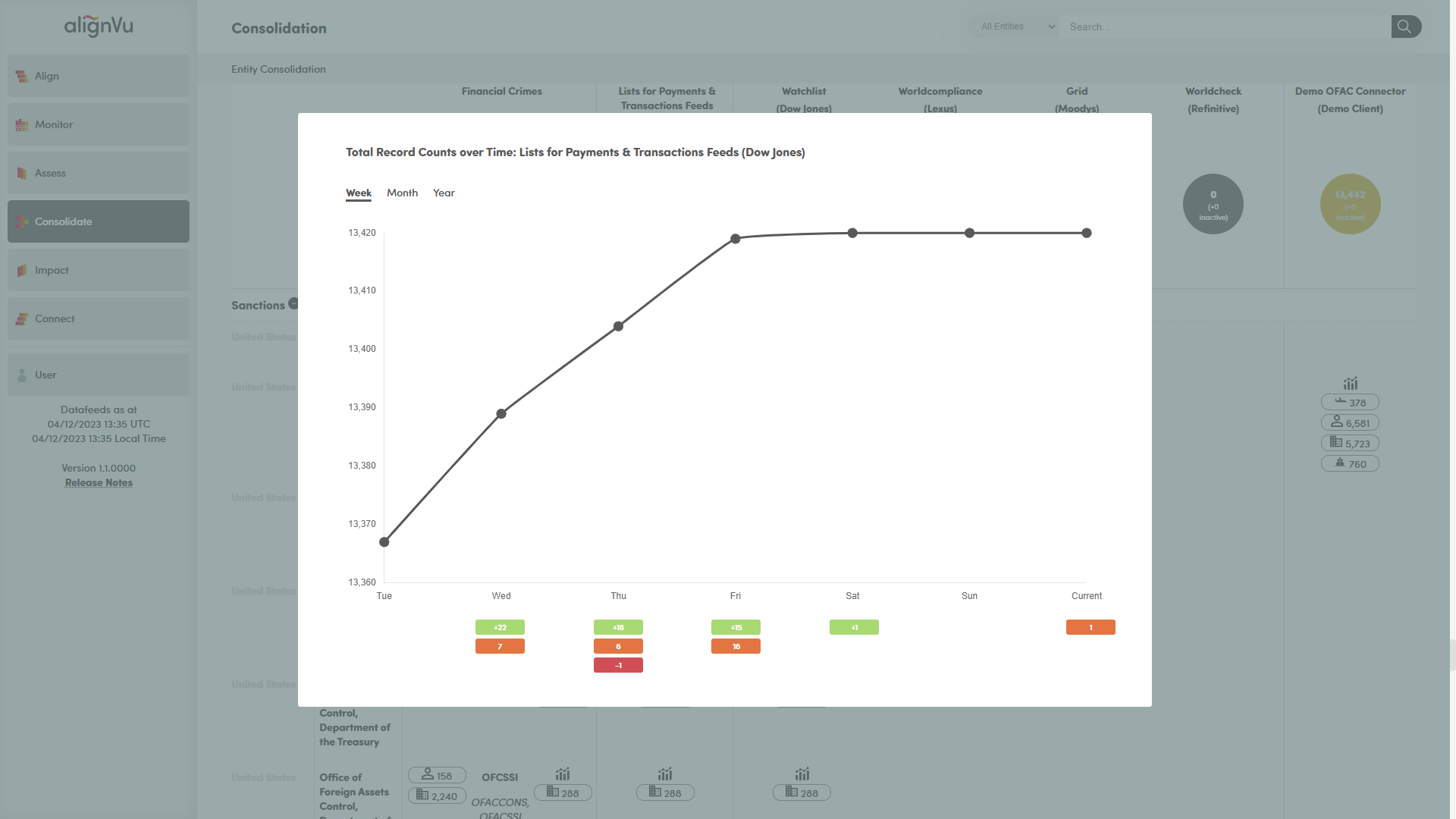This screenshot has width=1456, height=819.
Task: Click the green +16 Thursday badge
Action: click(x=618, y=627)
